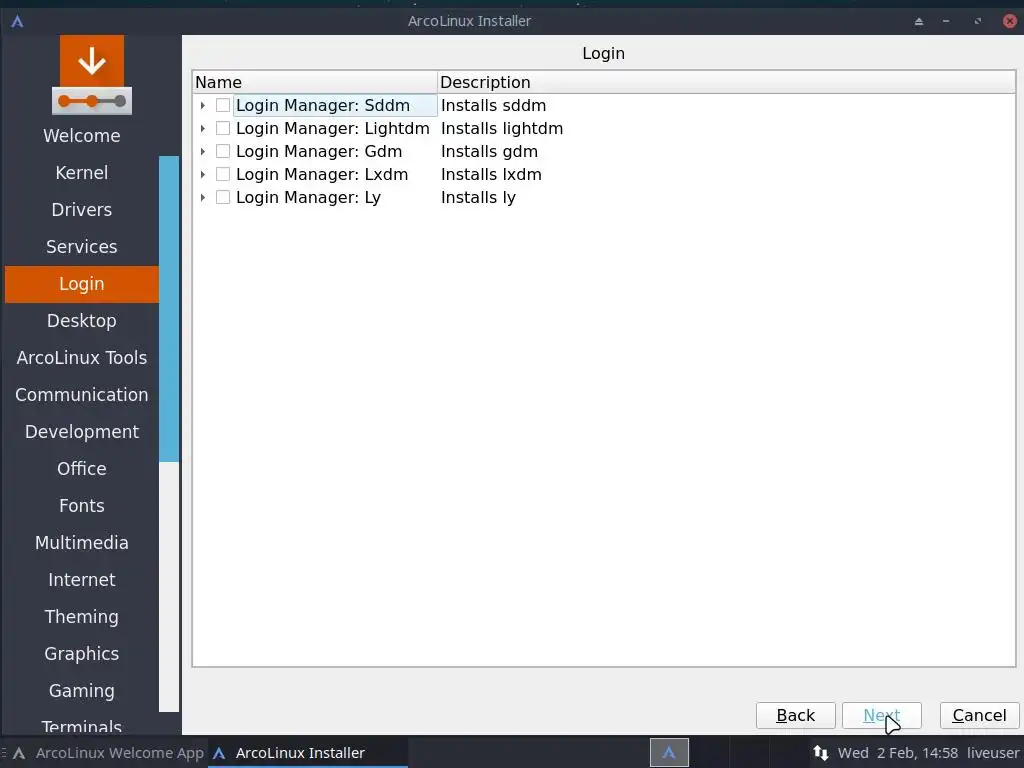Select Graphics in the sidebar

coord(82,654)
